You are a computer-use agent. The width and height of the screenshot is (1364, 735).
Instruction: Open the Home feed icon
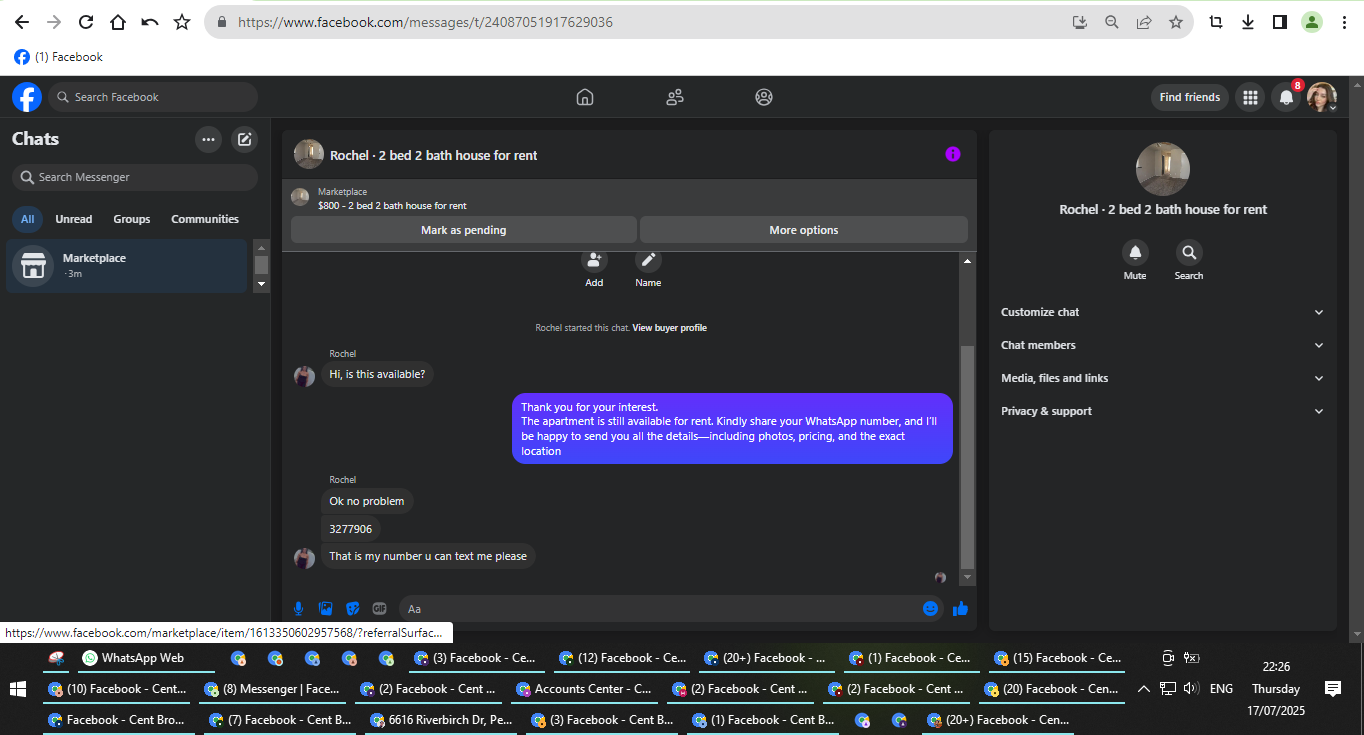[585, 97]
